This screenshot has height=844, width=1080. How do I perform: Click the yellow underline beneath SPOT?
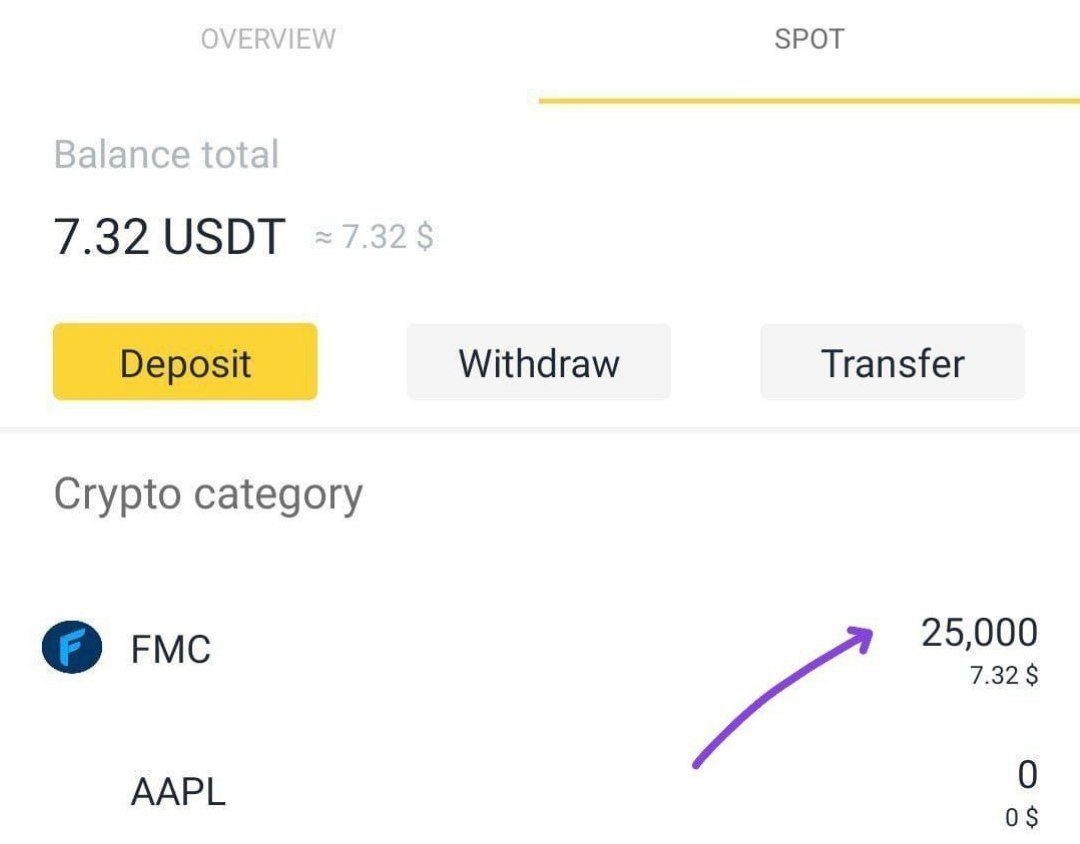(x=808, y=100)
